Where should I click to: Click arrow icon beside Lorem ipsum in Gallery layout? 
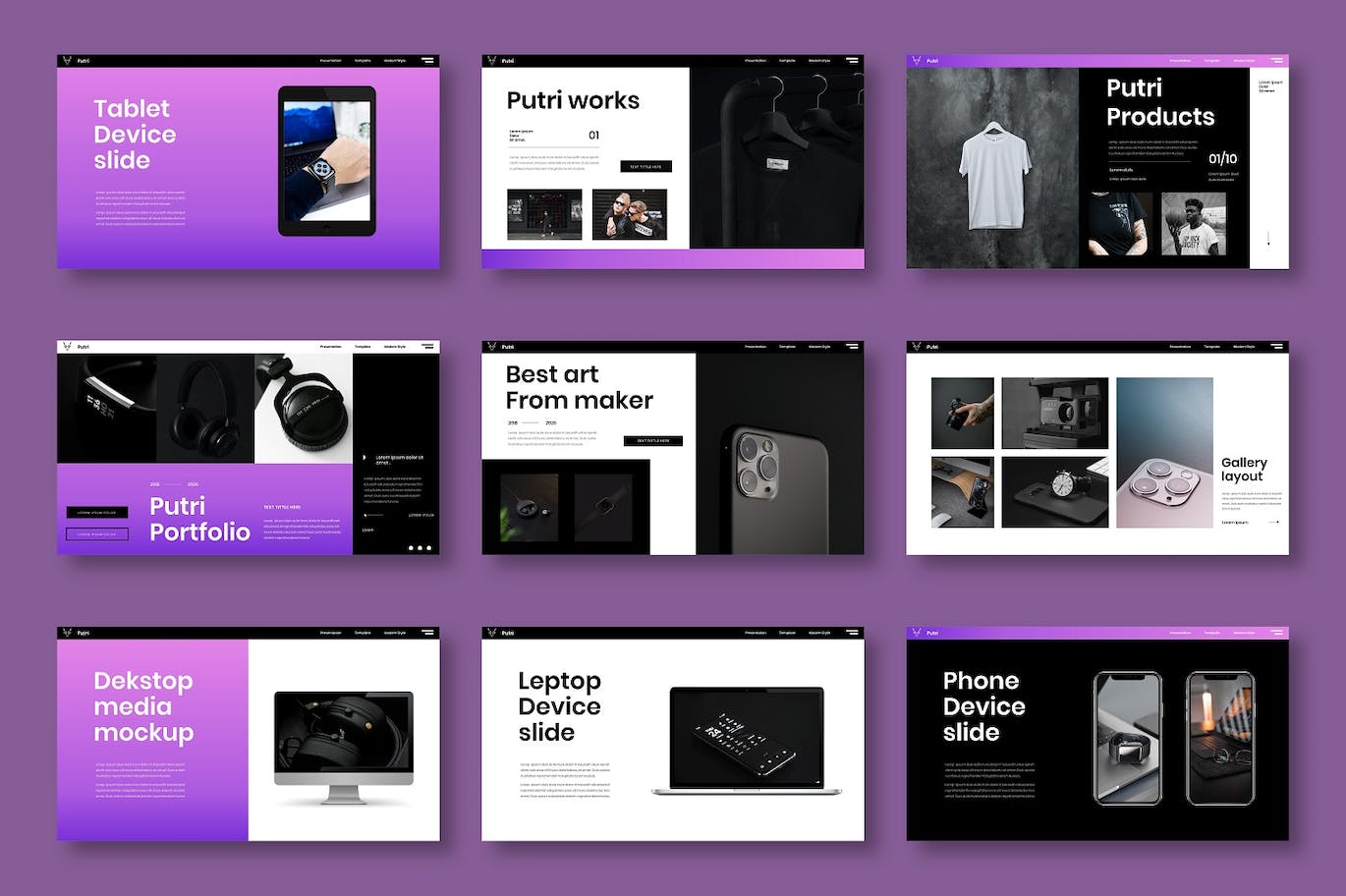pos(1274,523)
